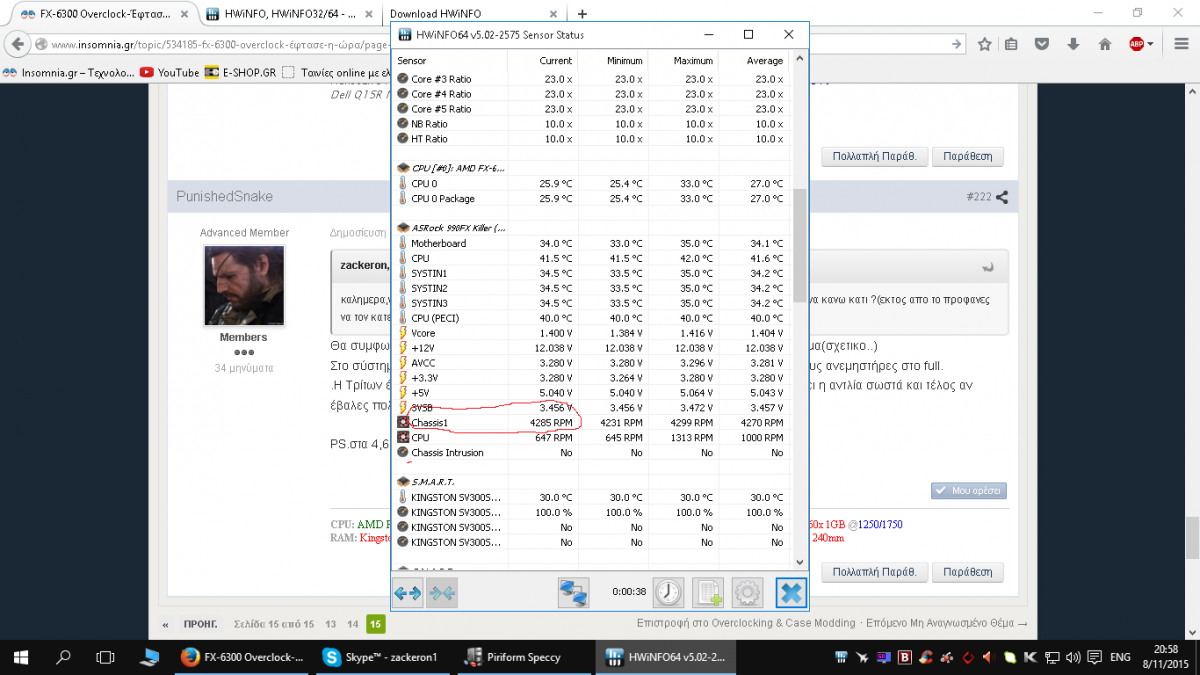1200x675 pixels.
Task: Click the expand sensor columns arrows button
Action: 408,593
